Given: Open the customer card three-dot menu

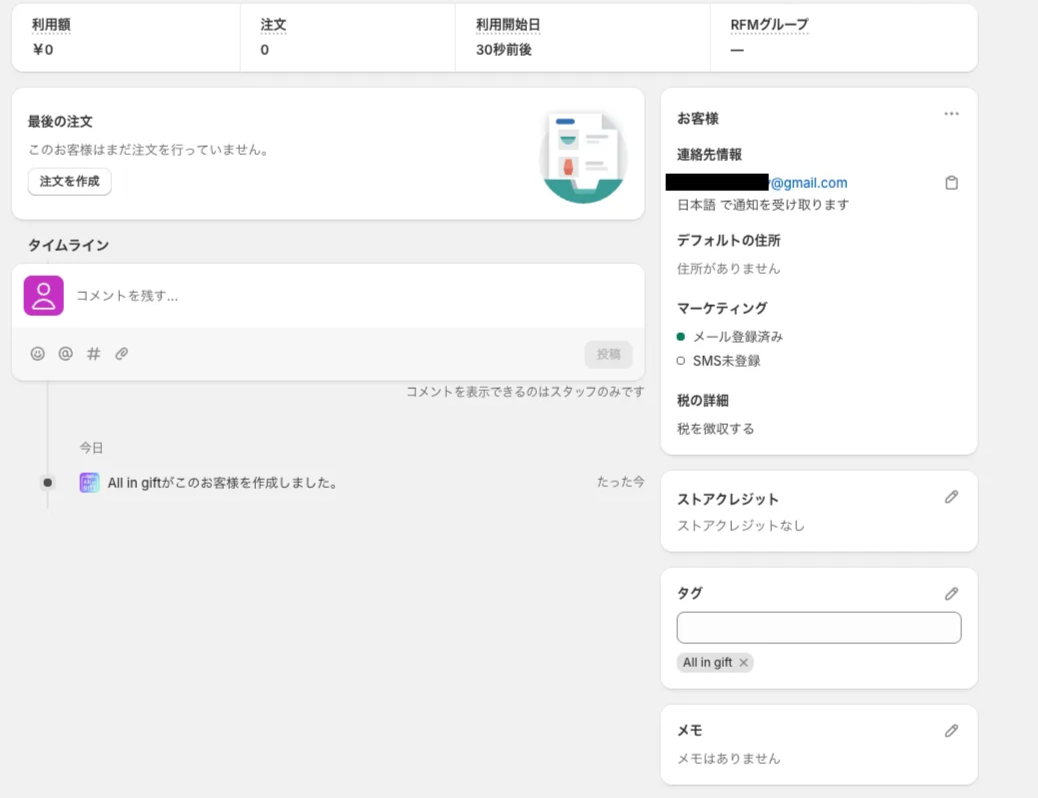Looking at the screenshot, I should (x=951, y=114).
